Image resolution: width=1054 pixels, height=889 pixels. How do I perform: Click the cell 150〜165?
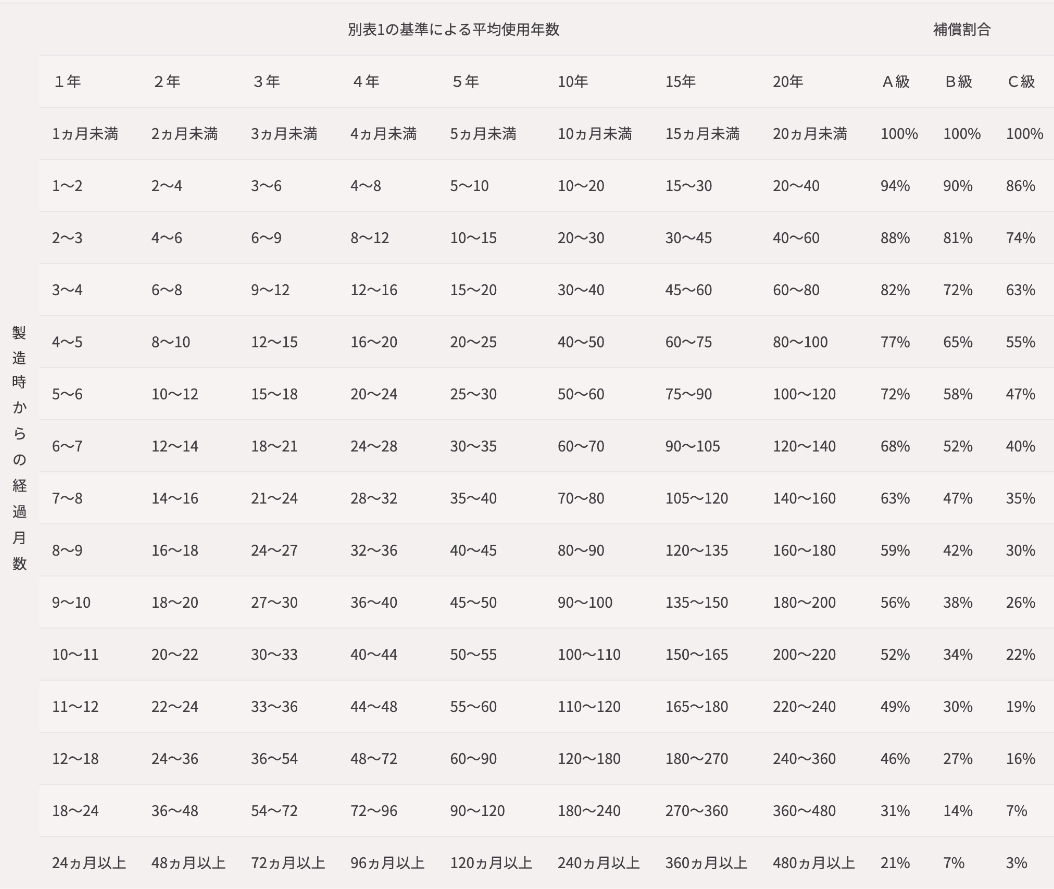[x=696, y=655]
